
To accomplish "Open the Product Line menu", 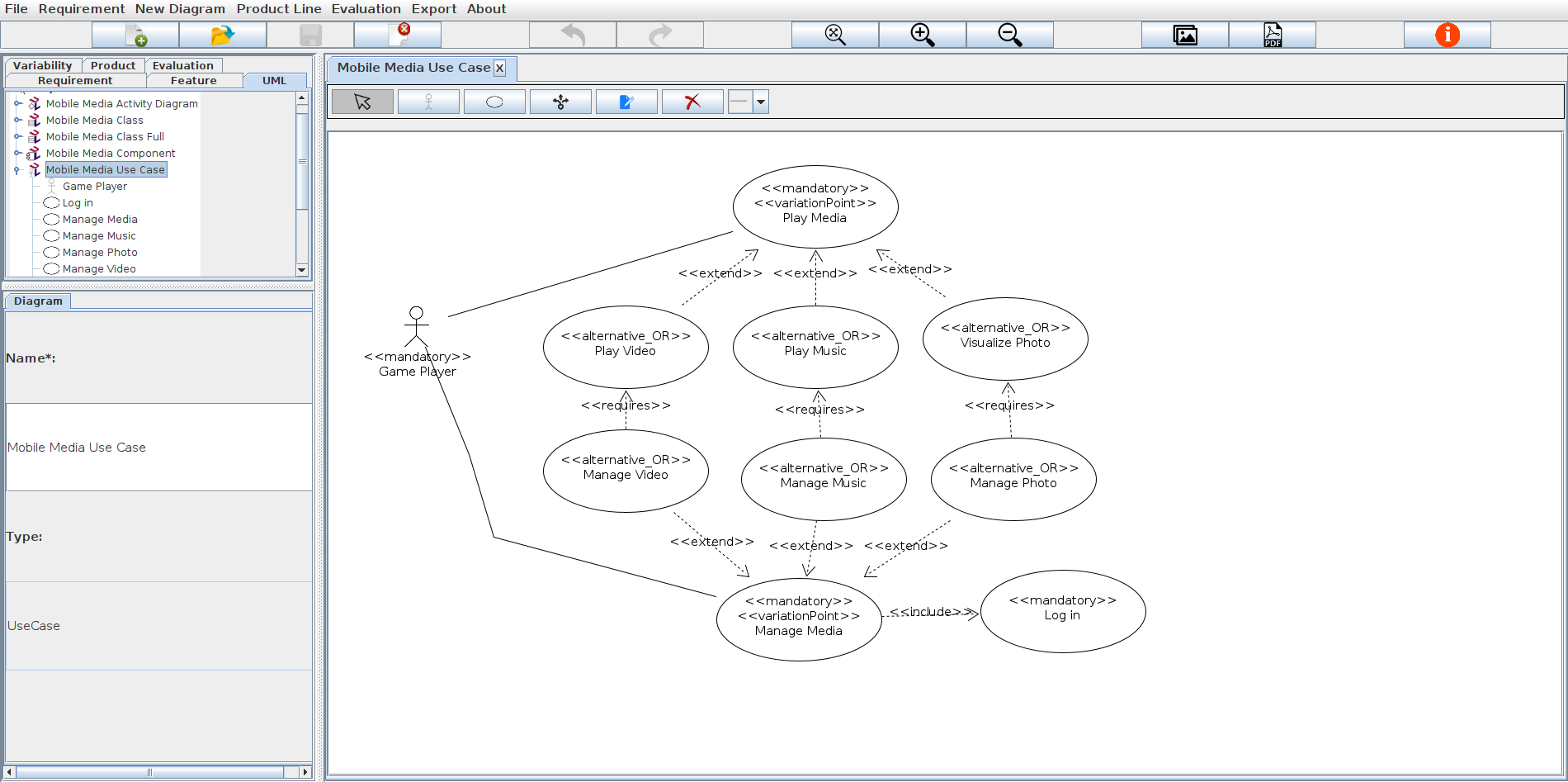I will (278, 9).
